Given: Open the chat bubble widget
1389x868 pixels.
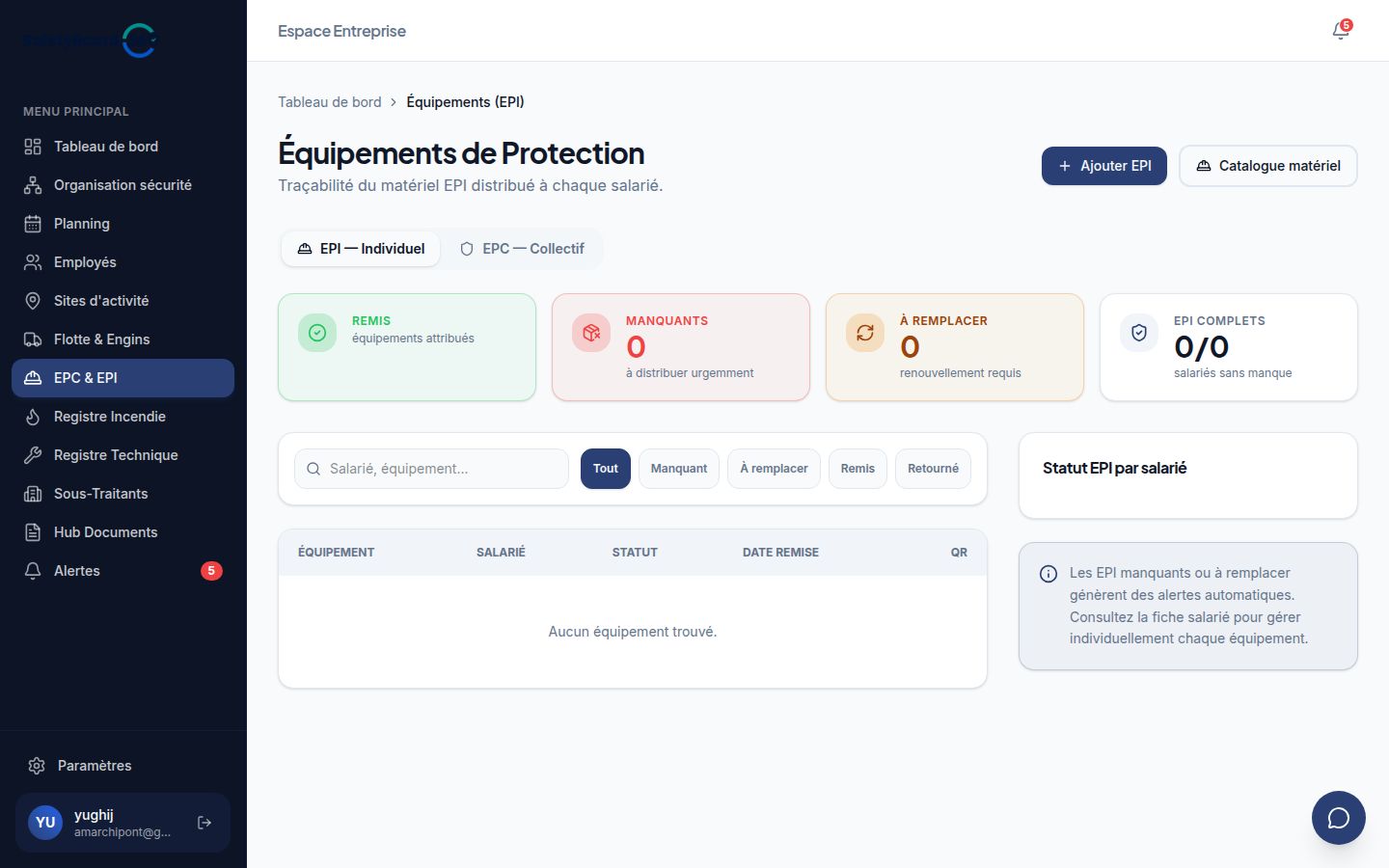Looking at the screenshot, I should coord(1339,818).
